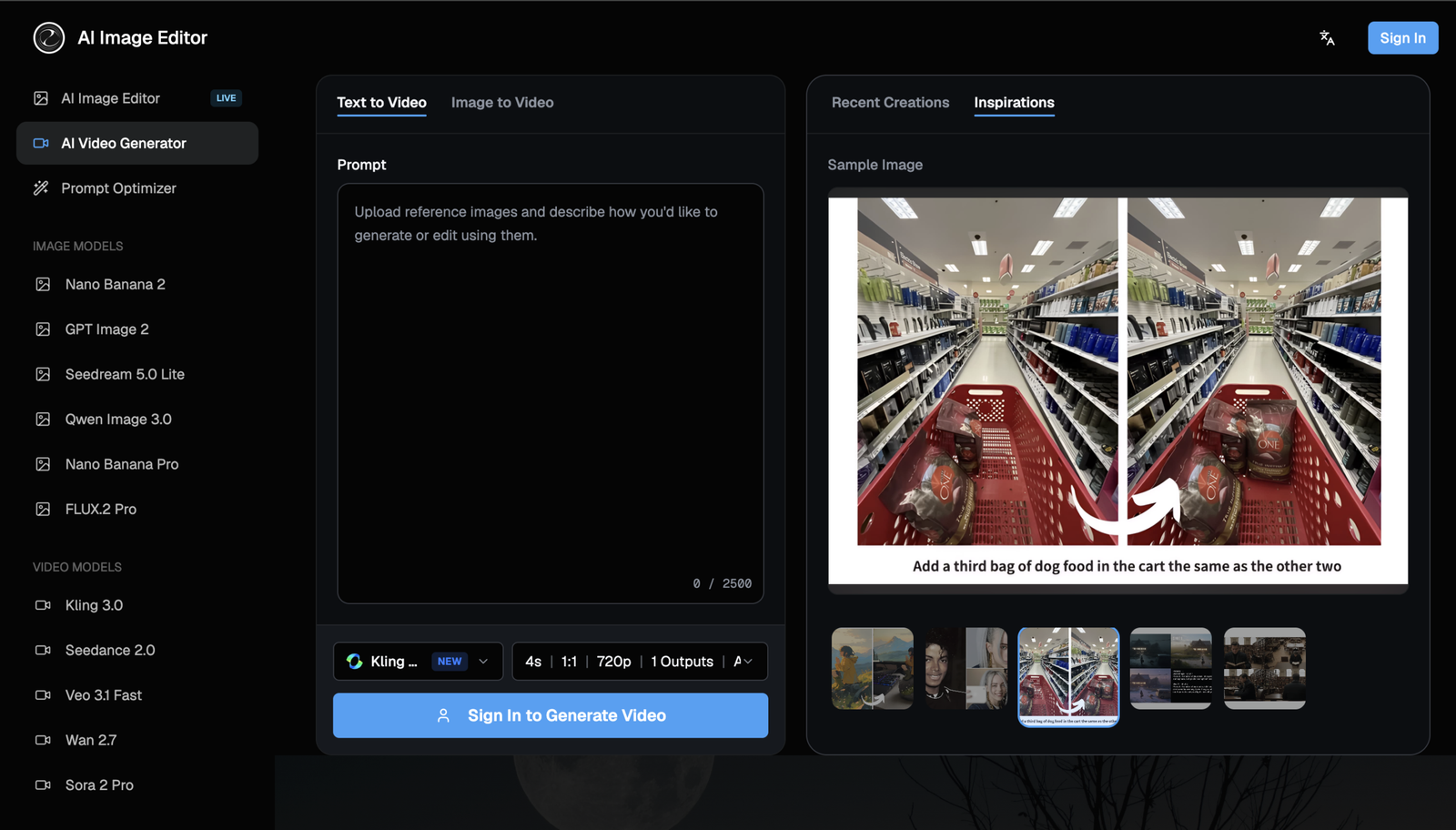Click the Nano Banana 2 image icon
This screenshot has height=830, width=1456.
click(x=43, y=285)
